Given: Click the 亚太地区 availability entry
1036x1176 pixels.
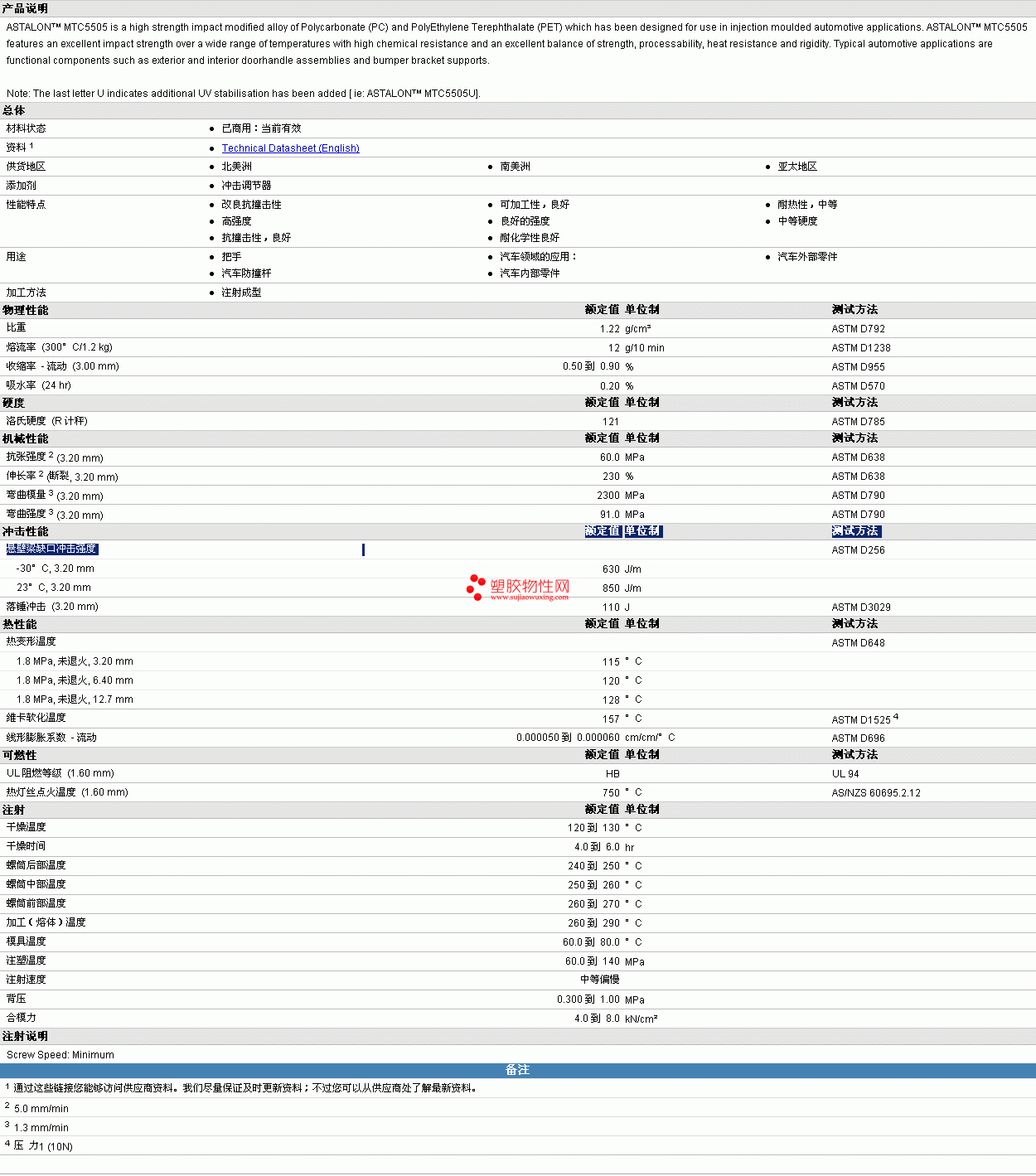Looking at the screenshot, I should click(797, 167).
